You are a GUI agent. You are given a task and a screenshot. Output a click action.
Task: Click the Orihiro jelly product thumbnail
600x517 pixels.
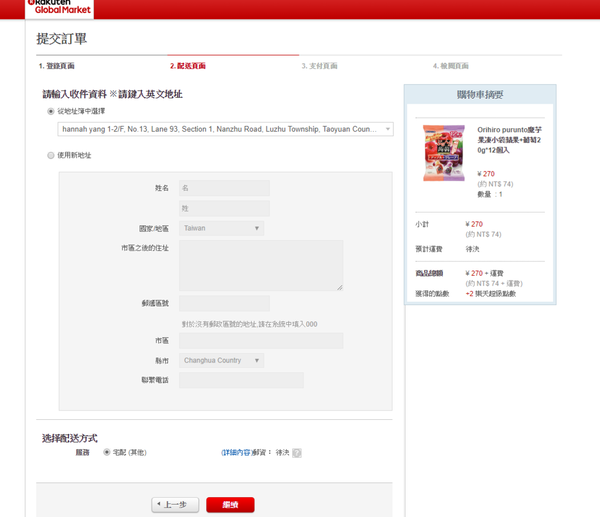coord(443,153)
